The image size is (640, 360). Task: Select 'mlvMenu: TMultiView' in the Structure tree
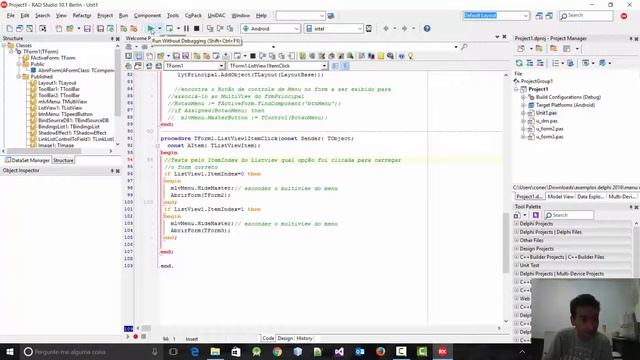(62, 102)
